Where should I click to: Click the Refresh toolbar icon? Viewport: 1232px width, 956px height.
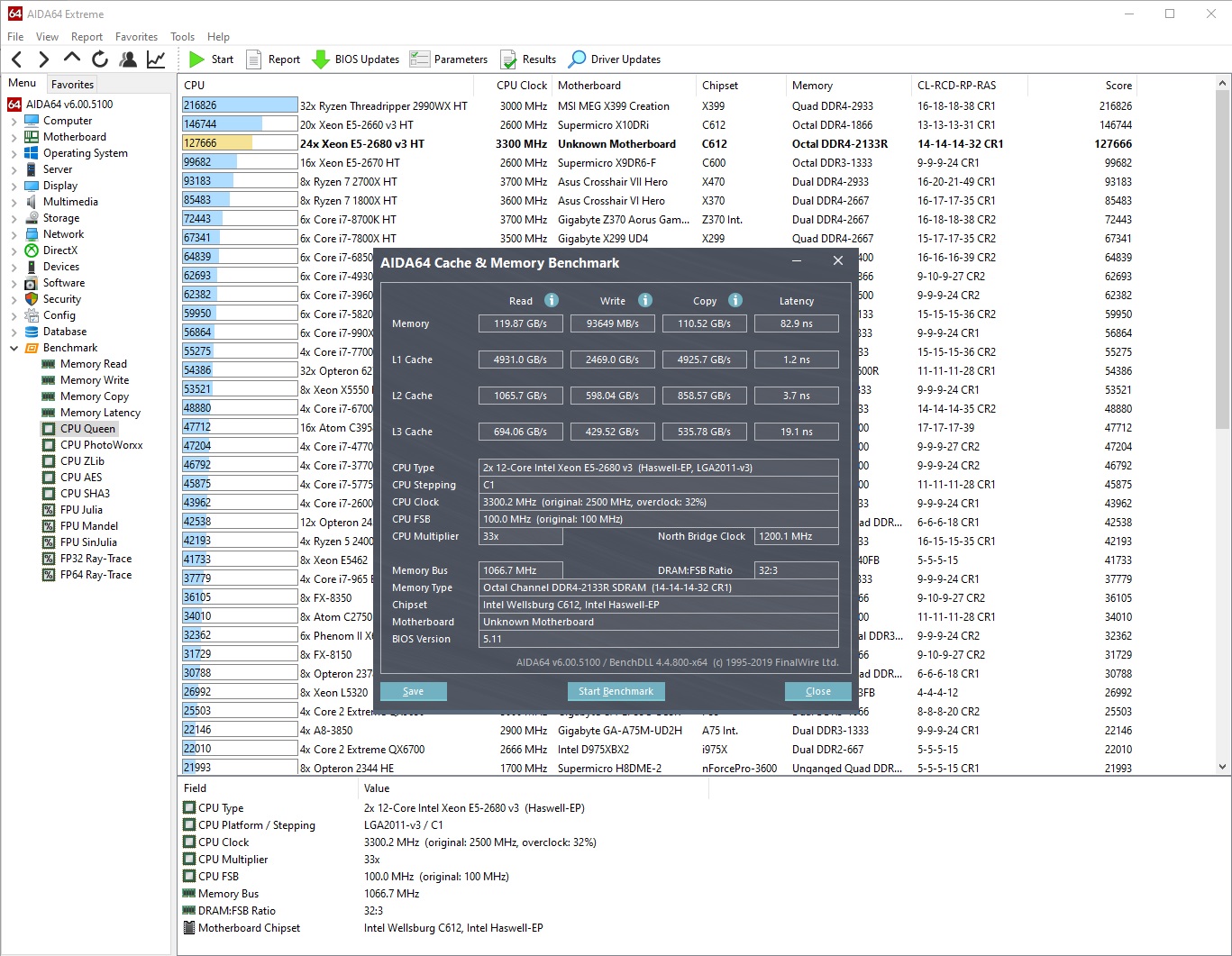[100, 59]
